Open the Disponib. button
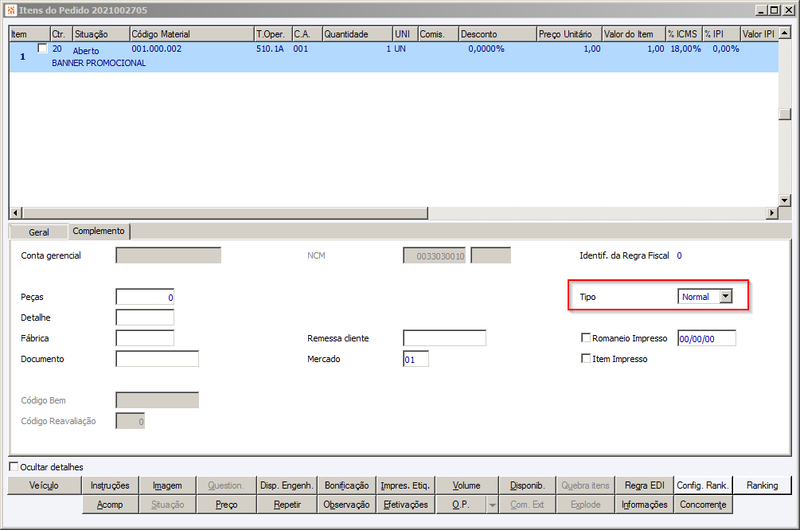 coord(527,485)
